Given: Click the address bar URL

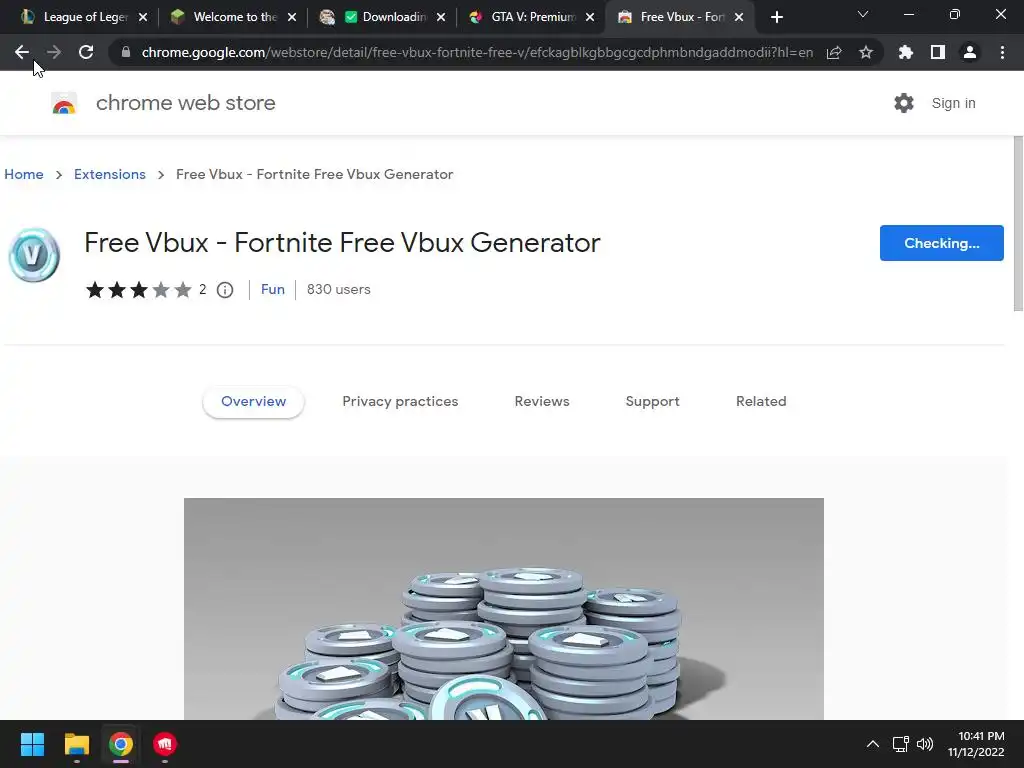Looking at the screenshot, I should 477,52.
